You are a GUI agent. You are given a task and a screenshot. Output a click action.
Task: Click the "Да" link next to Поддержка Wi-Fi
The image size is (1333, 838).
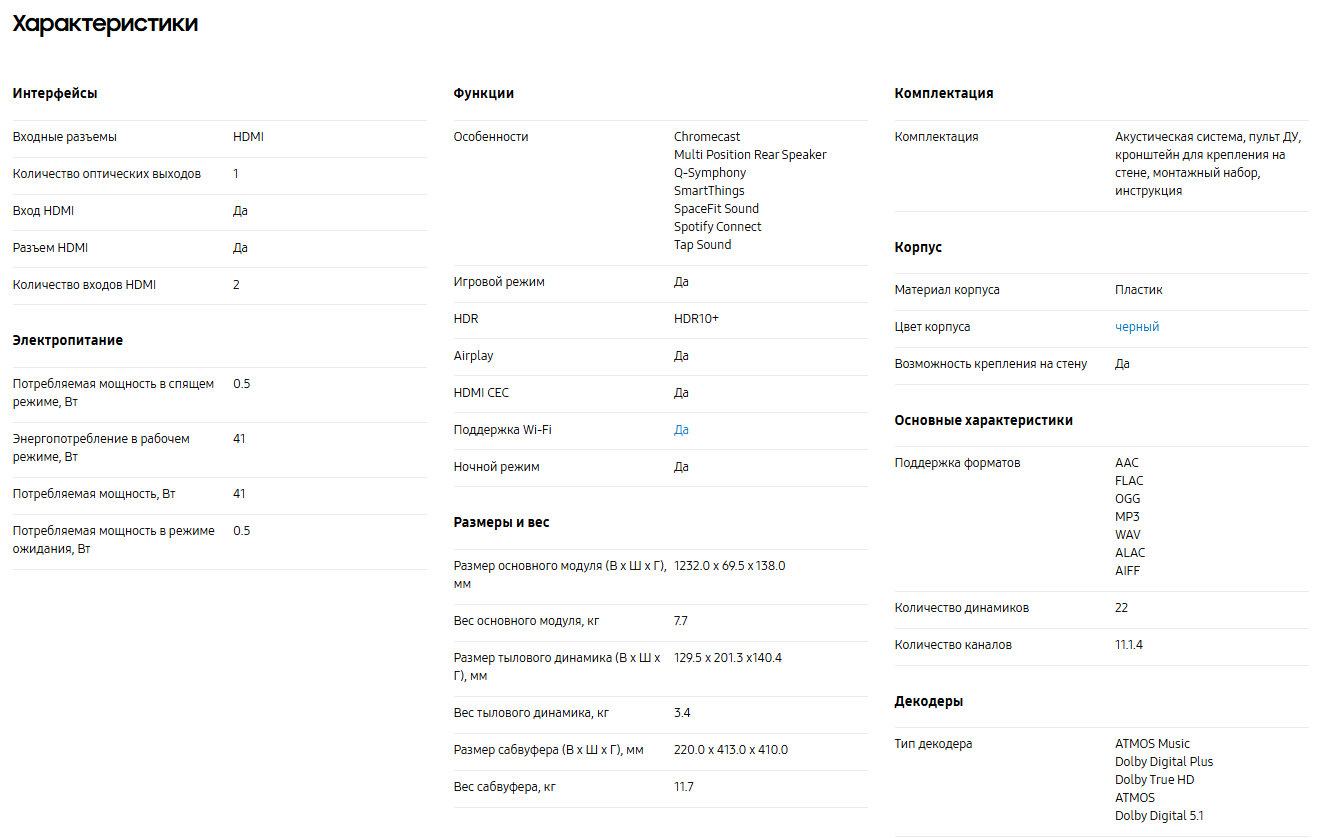[681, 430]
